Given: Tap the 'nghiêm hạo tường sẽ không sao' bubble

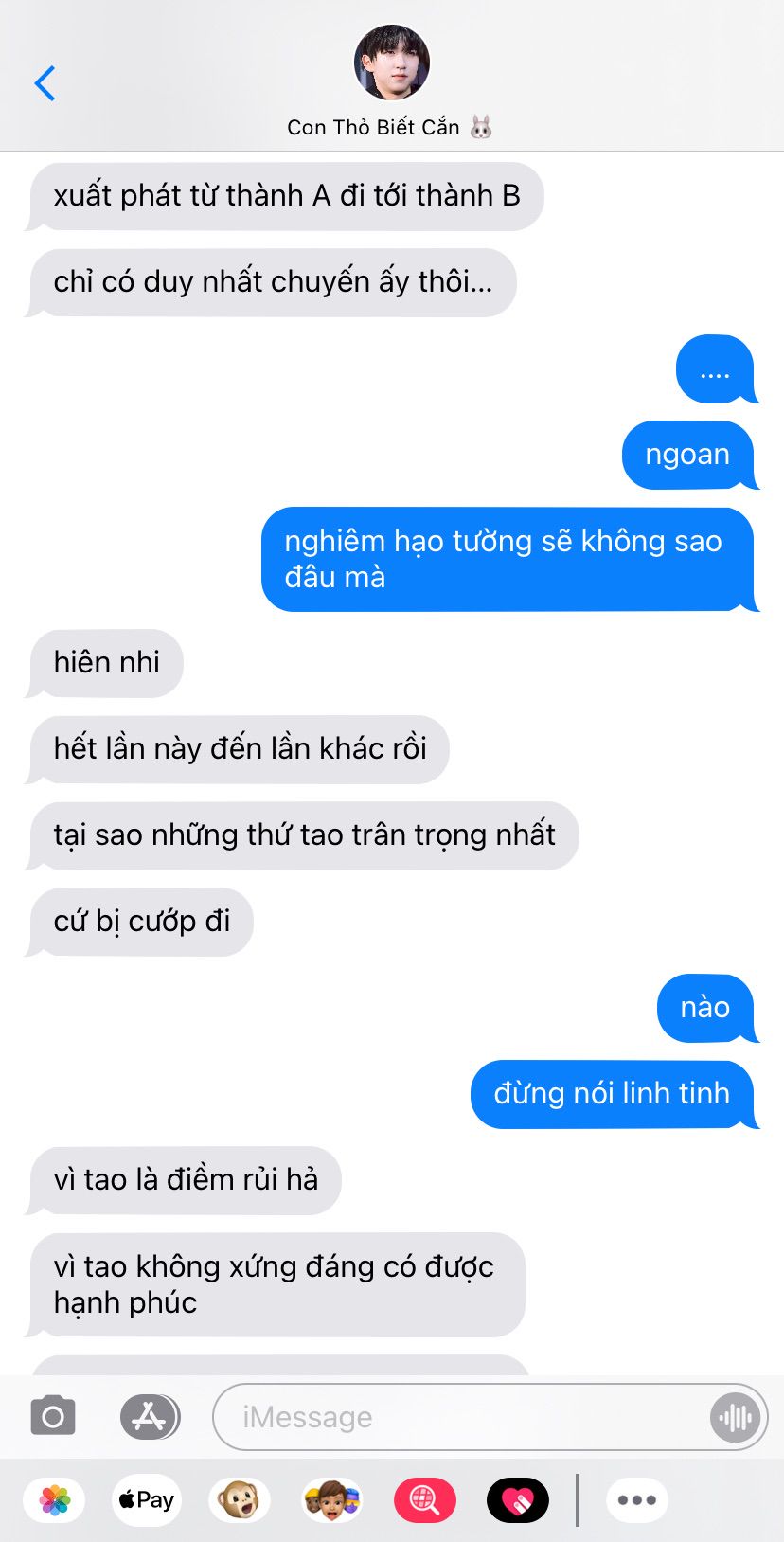Looking at the screenshot, I should point(508,559).
